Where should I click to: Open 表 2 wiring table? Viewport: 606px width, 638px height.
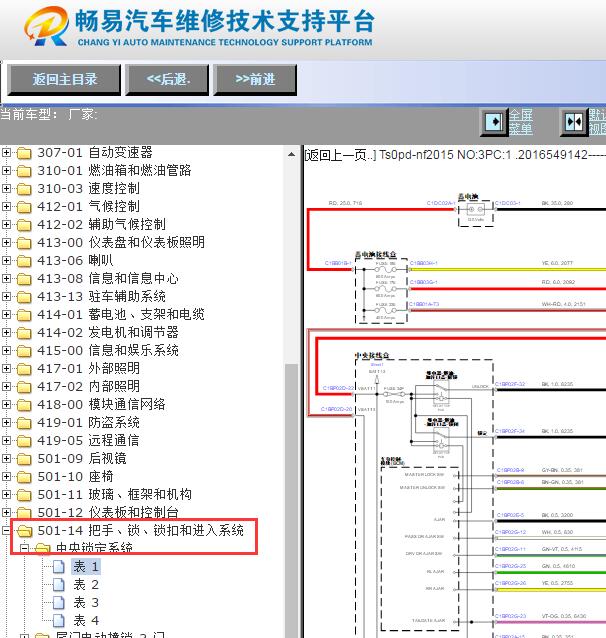86,585
